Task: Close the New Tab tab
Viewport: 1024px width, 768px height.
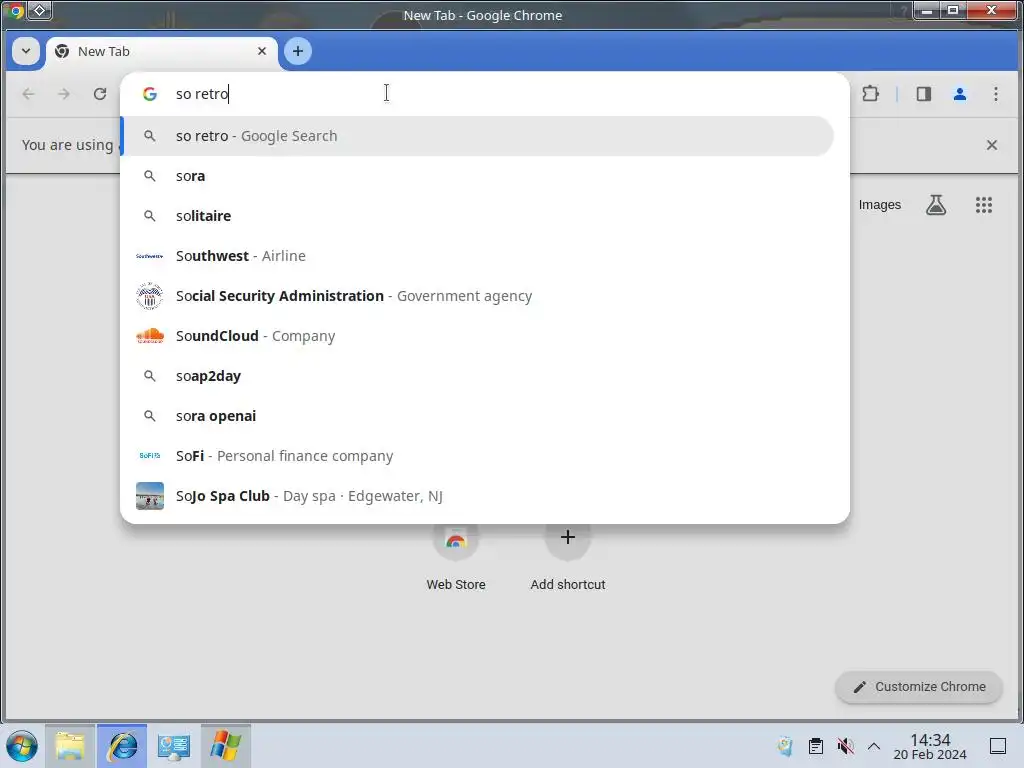Action: point(262,51)
